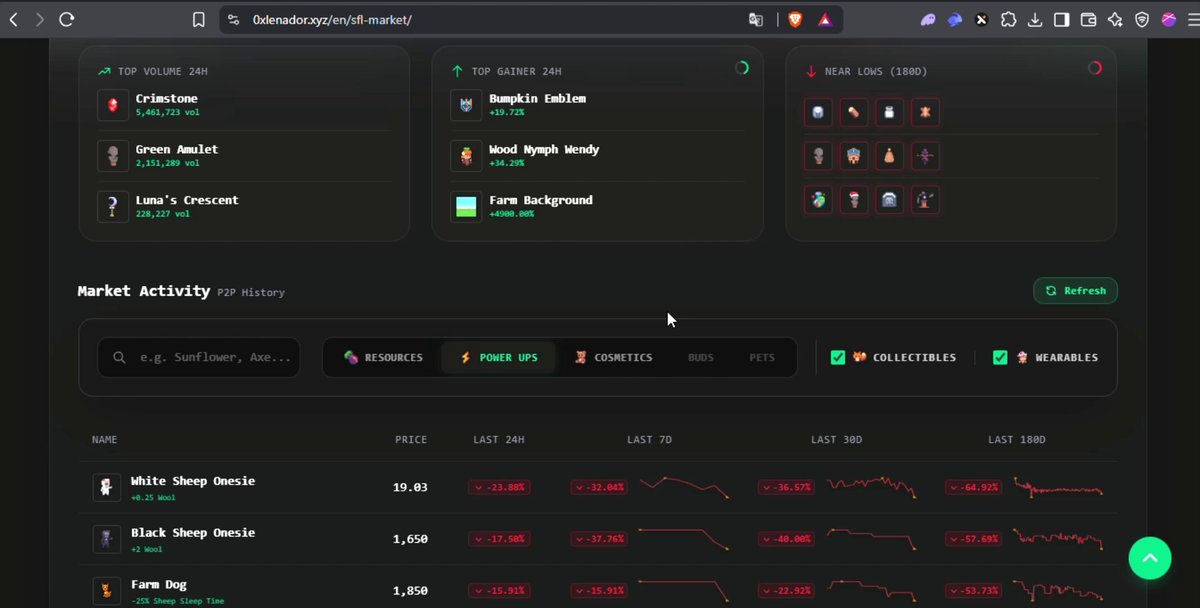The width and height of the screenshot is (1200, 608).
Task: Open Brave Leo AI sparkle icon
Action: [x=1115, y=19]
